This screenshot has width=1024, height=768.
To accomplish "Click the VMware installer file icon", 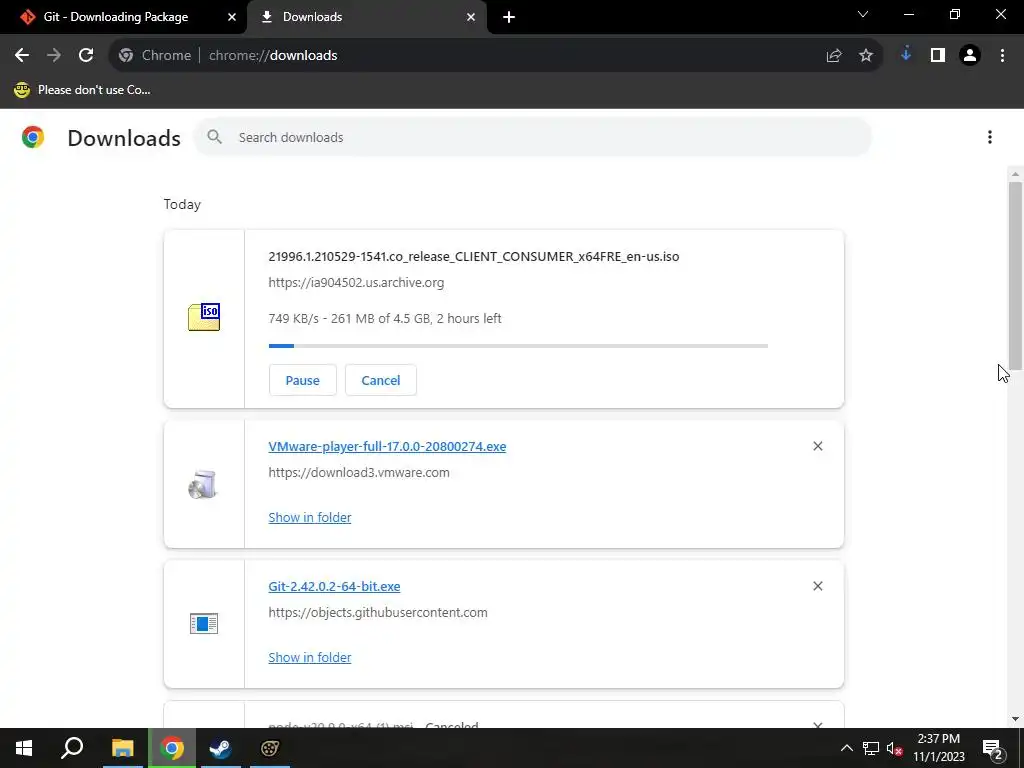I will (202, 484).
